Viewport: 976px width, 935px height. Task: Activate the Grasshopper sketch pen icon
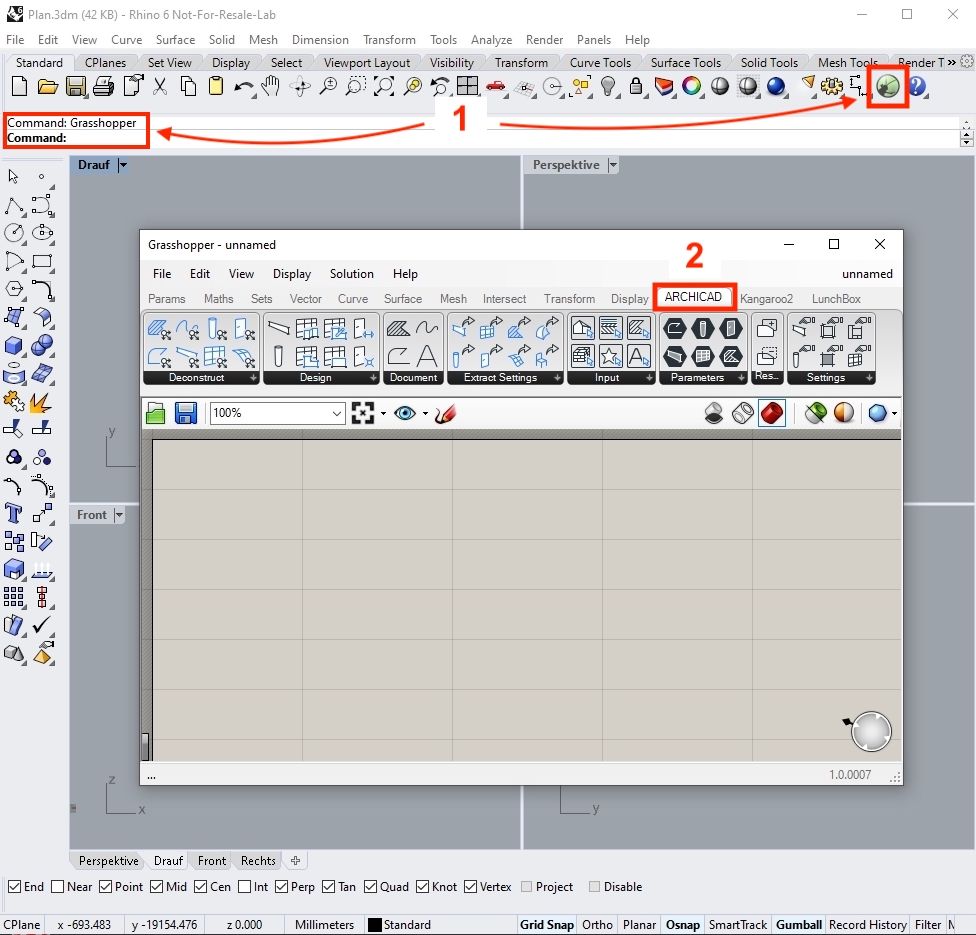click(x=446, y=413)
